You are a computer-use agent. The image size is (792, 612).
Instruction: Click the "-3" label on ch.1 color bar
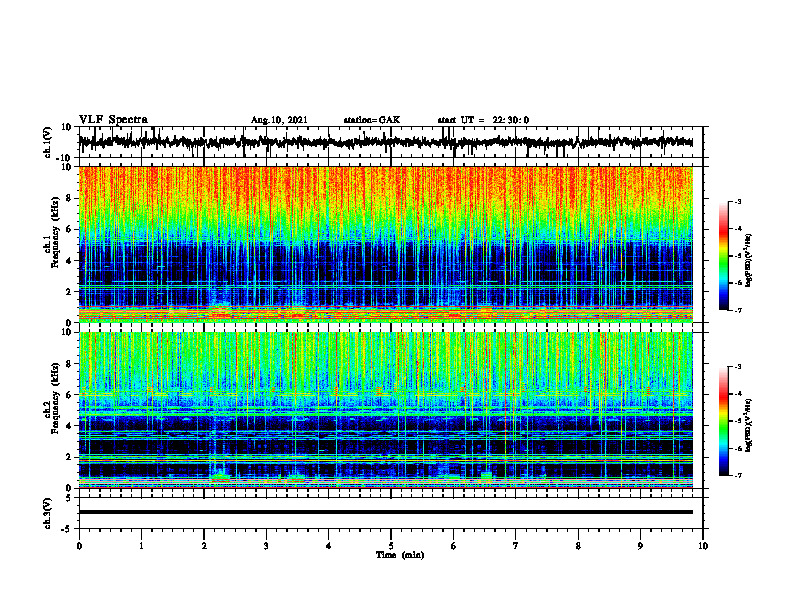coord(737,202)
